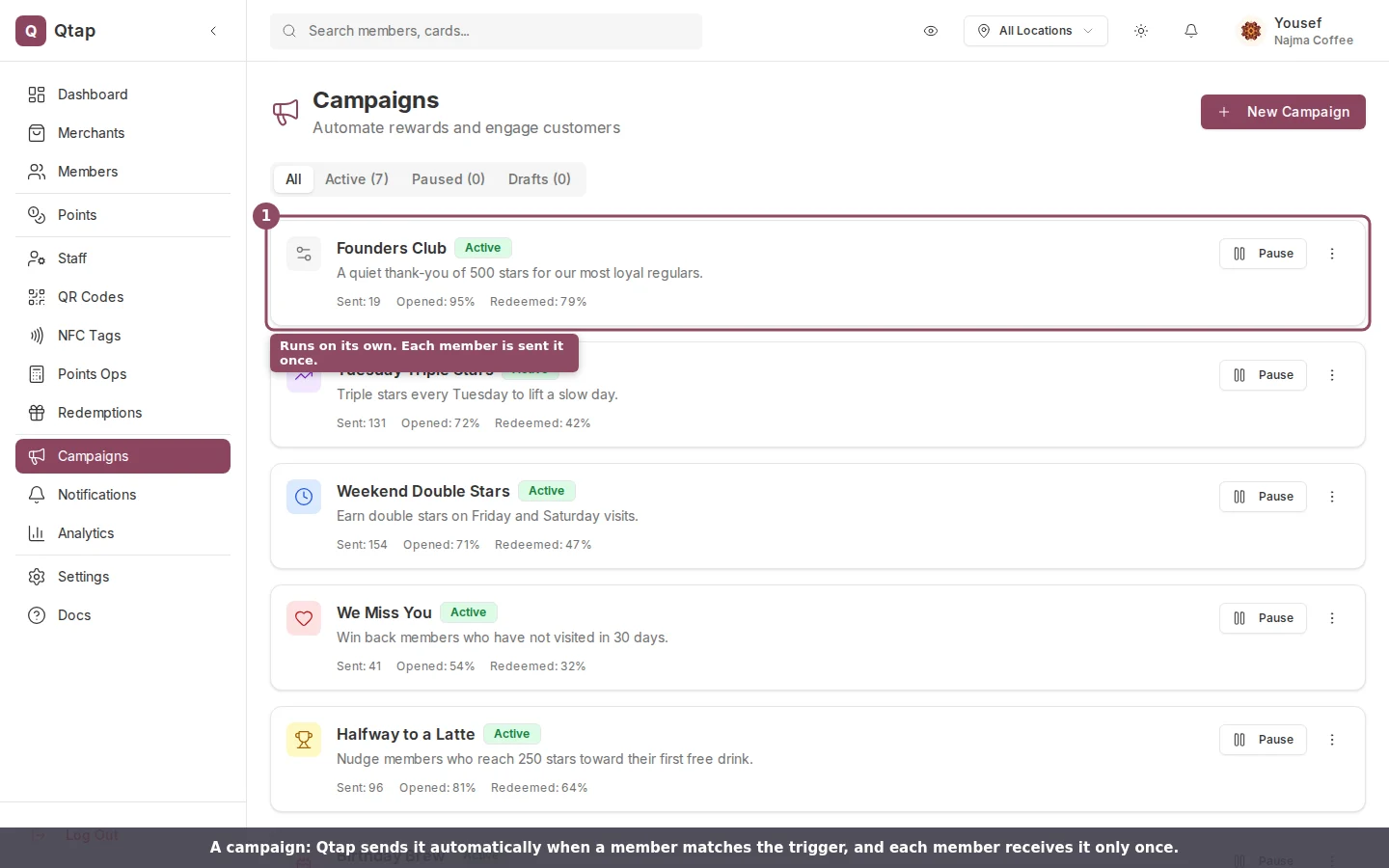Pause the Tuesday Triple Stars campaign
This screenshot has width=1389, height=868.
pos(1263,375)
